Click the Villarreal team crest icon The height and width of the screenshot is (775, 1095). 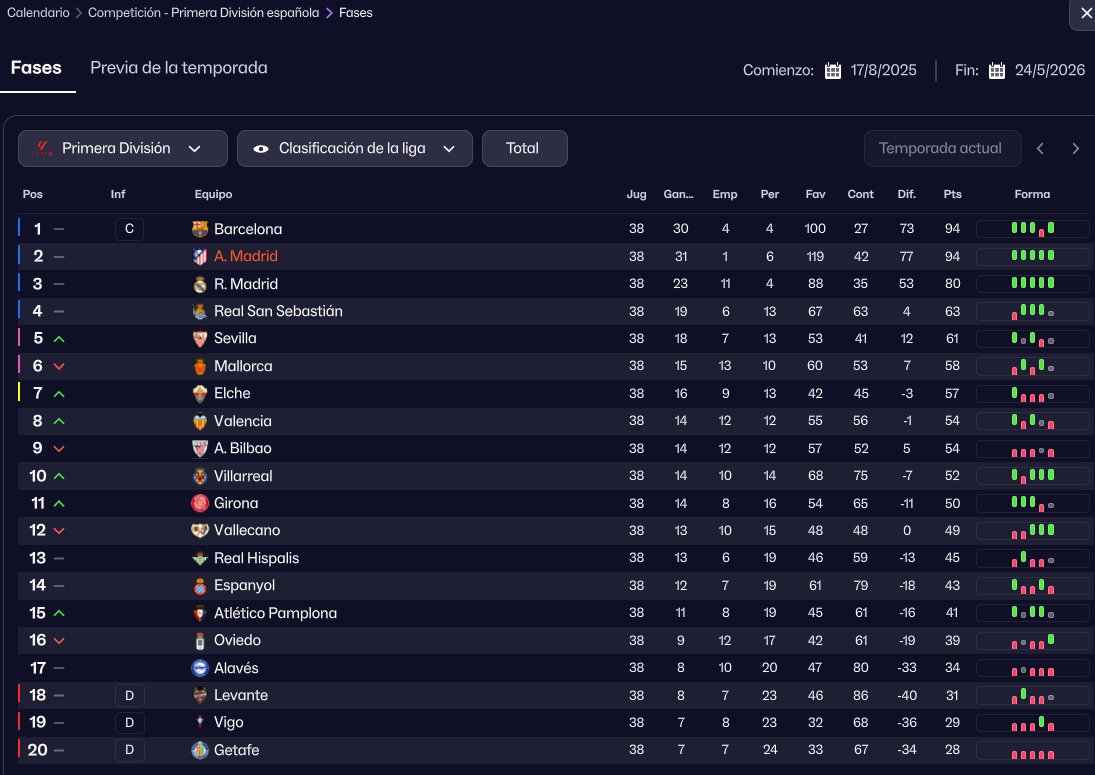pos(200,476)
